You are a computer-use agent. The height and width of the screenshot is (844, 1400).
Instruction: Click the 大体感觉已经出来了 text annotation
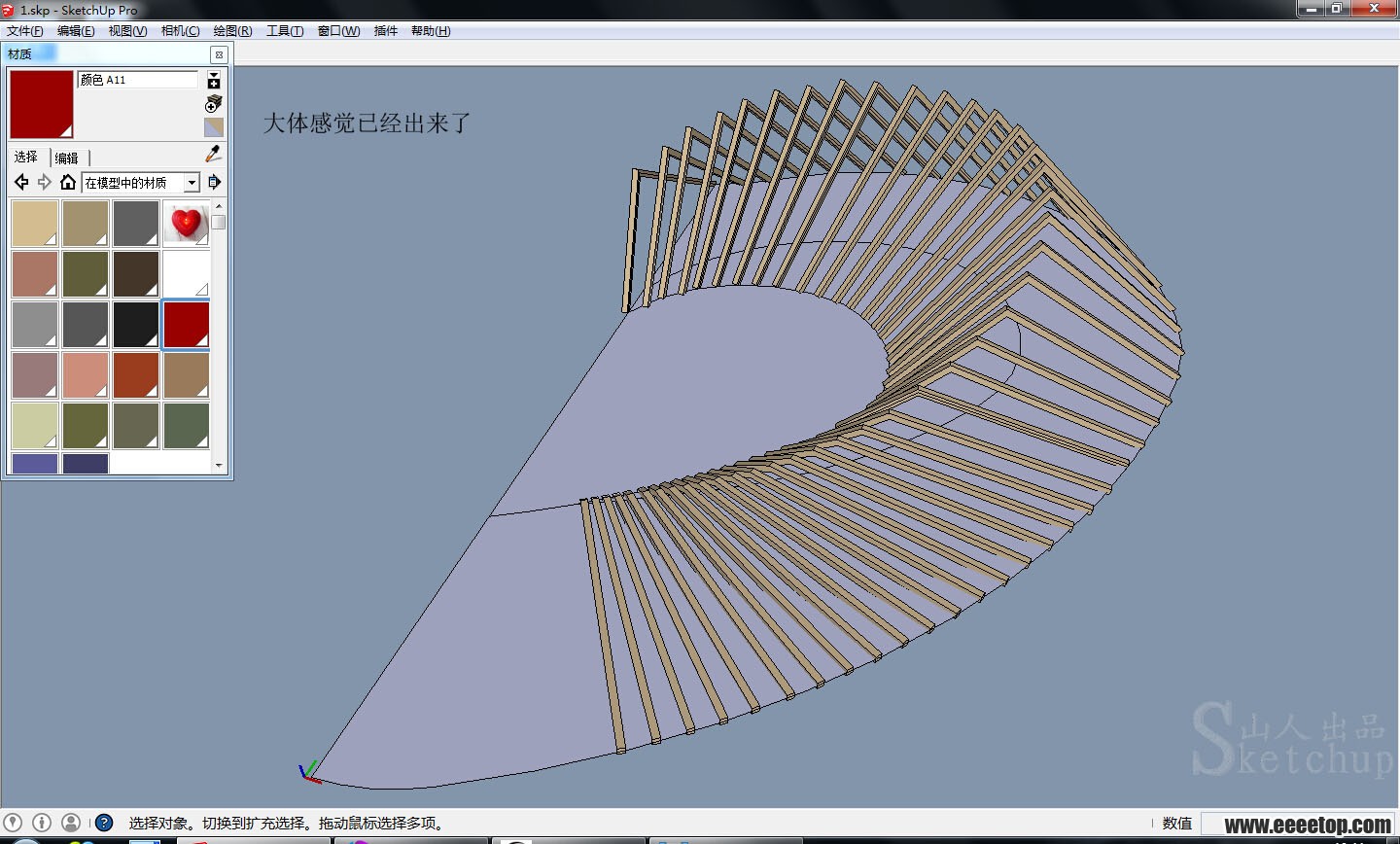(x=367, y=123)
